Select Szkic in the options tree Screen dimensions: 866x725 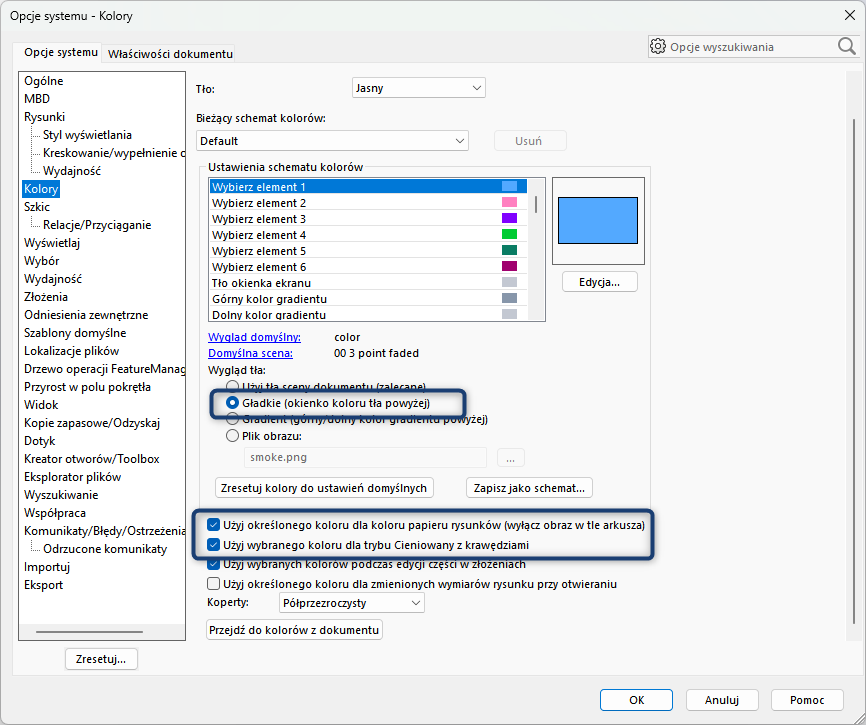coord(37,207)
